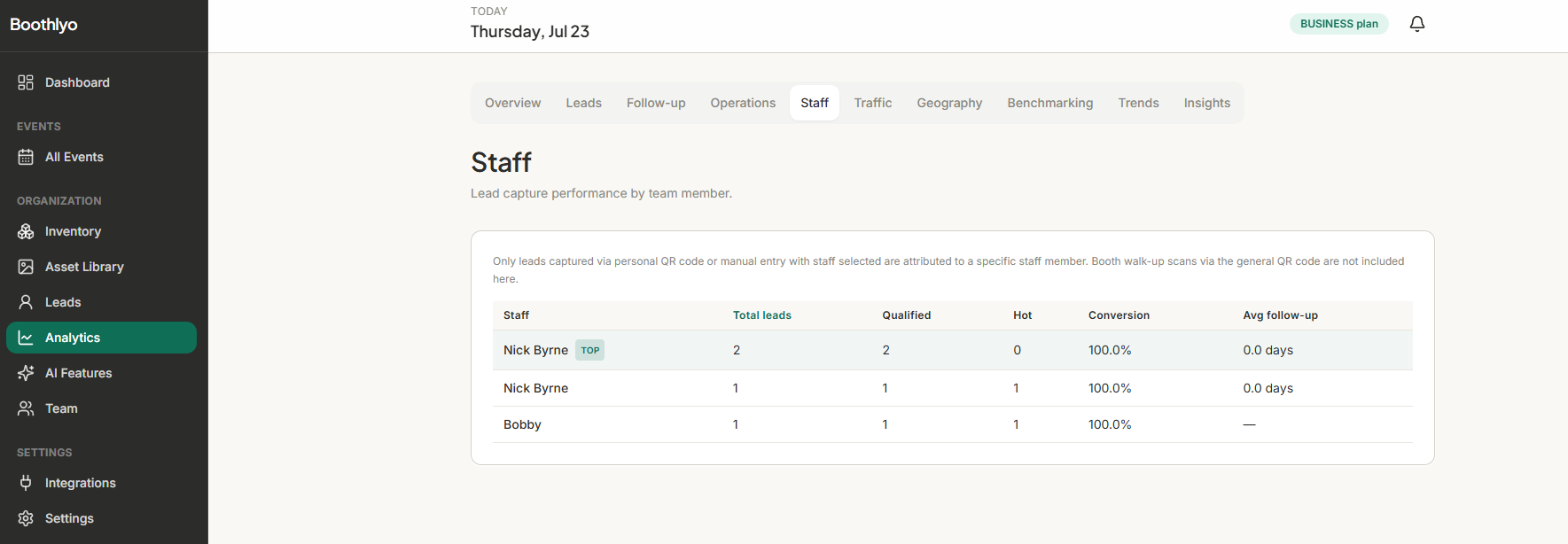
Task: Open the Benchmarking tab
Action: [x=1050, y=103]
